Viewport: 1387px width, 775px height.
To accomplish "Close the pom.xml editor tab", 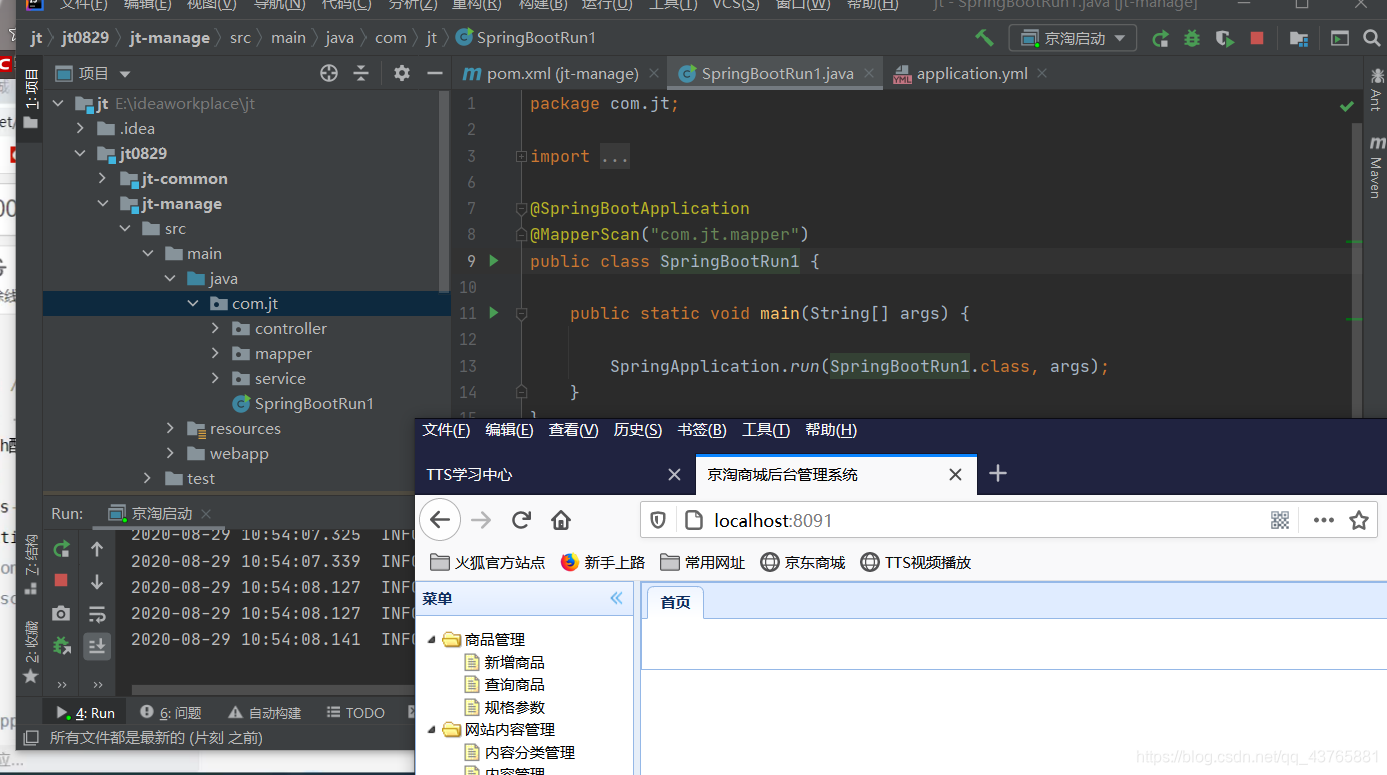I will click(x=653, y=73).
